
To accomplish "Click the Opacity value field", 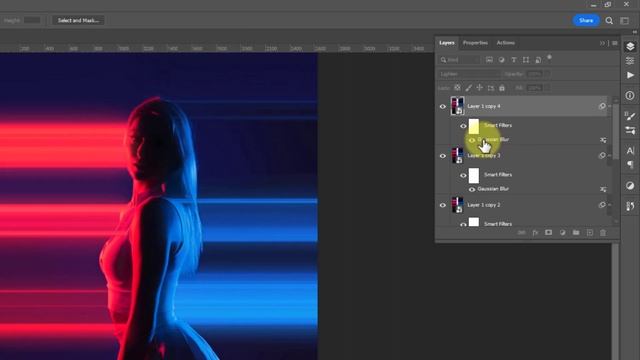I will 534,74.
